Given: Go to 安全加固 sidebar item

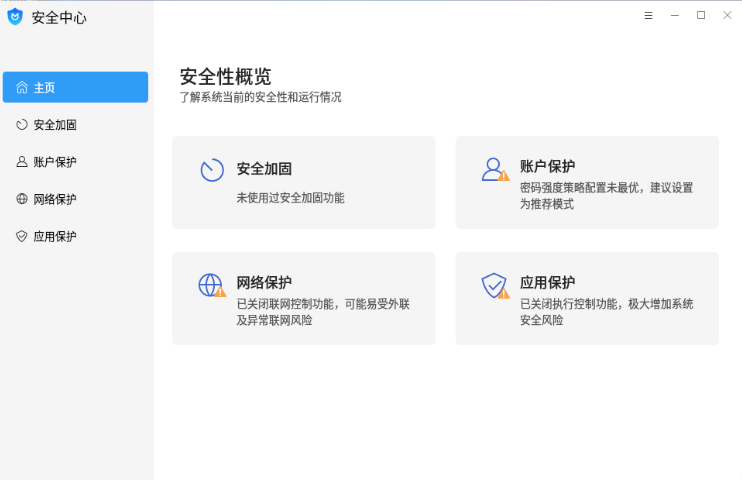Looking at the screenshot, I should (75, 124).
